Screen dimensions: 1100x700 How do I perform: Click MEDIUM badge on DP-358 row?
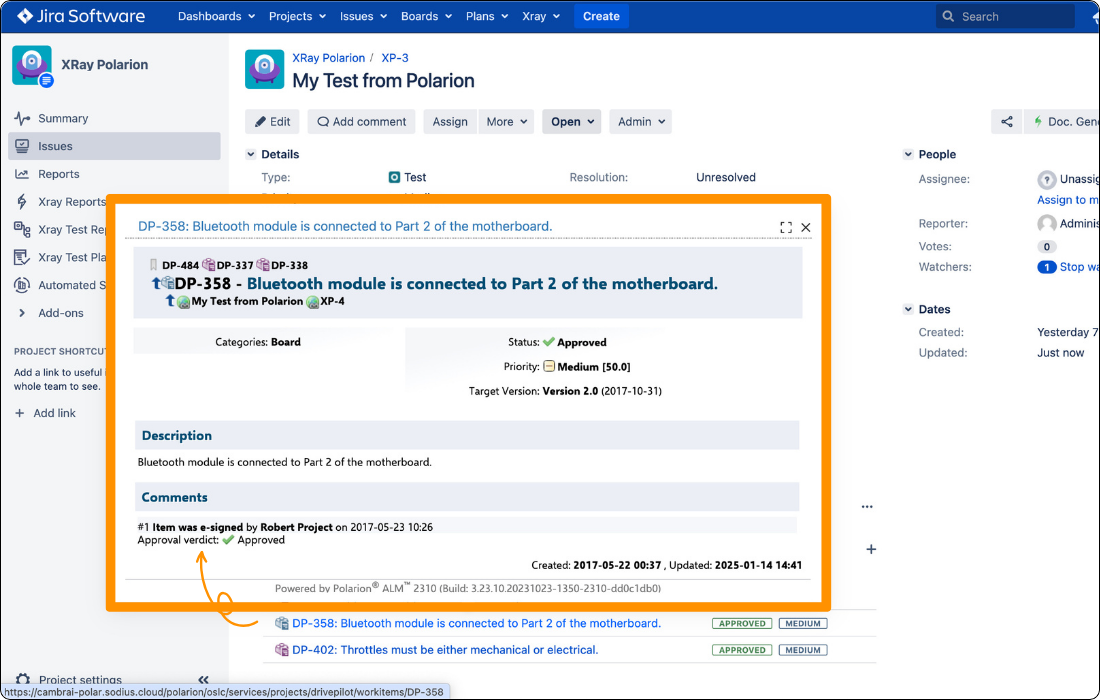(803, 624)
